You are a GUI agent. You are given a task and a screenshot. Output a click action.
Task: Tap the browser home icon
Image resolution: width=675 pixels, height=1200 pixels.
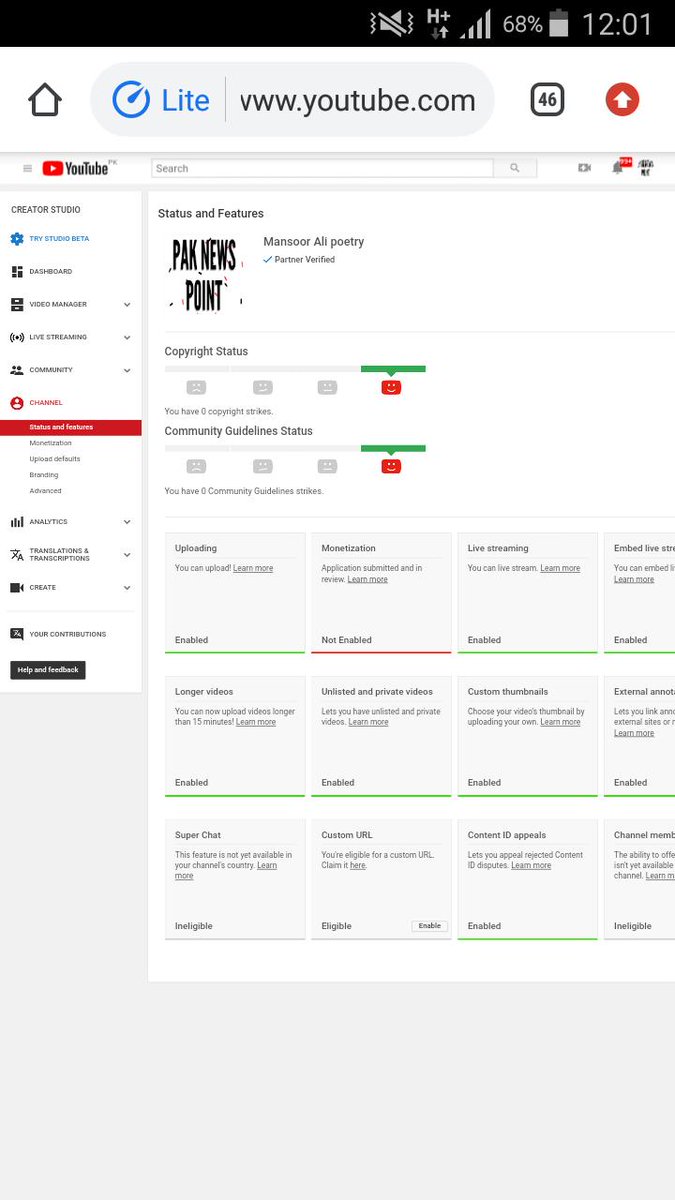[45, 100]
